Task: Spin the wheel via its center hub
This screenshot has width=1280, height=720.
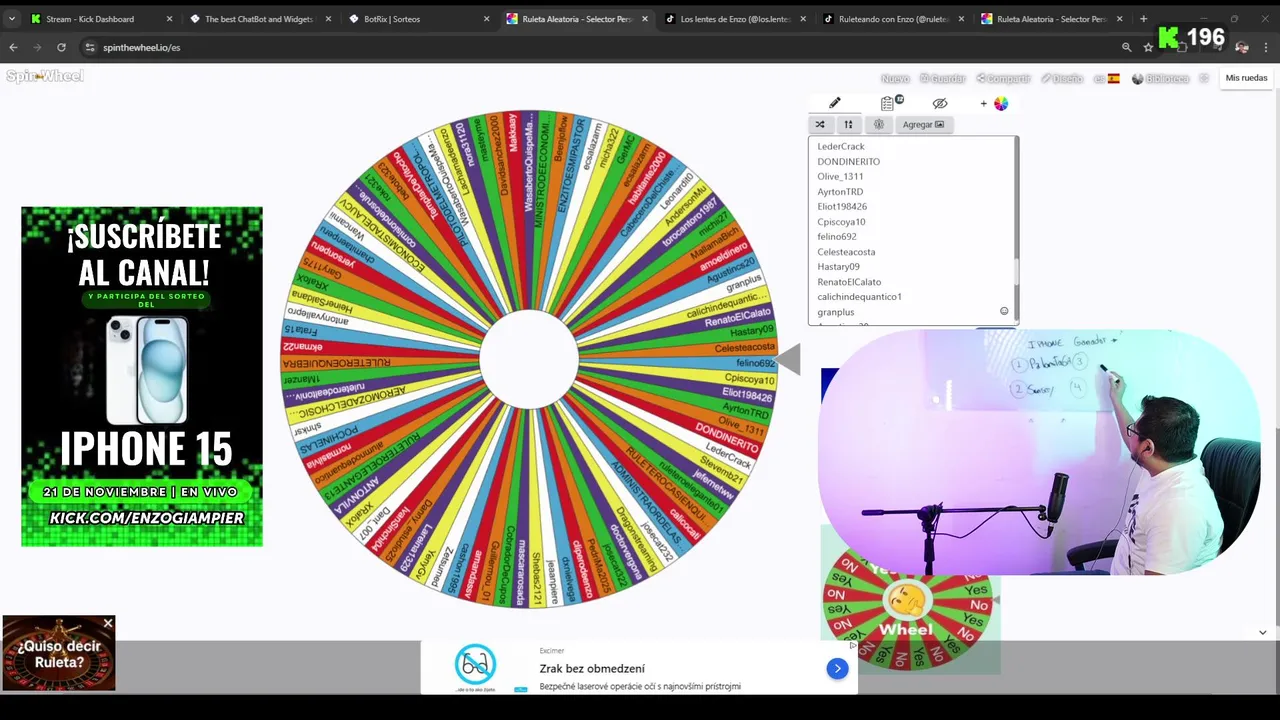Action: point(529,360)
